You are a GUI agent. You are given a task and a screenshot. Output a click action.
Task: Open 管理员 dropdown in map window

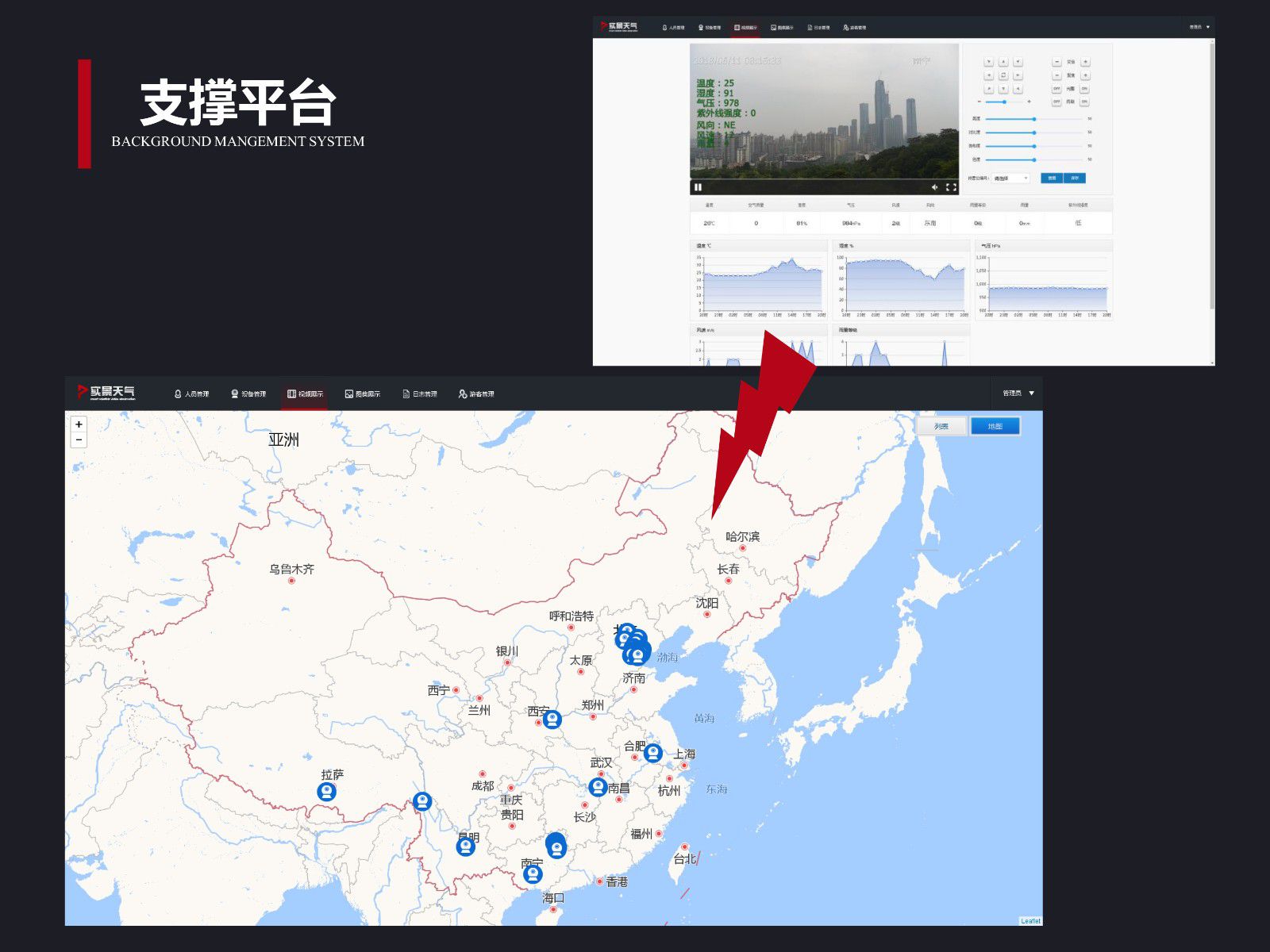pyautogui.click(x=1018, y=393)
